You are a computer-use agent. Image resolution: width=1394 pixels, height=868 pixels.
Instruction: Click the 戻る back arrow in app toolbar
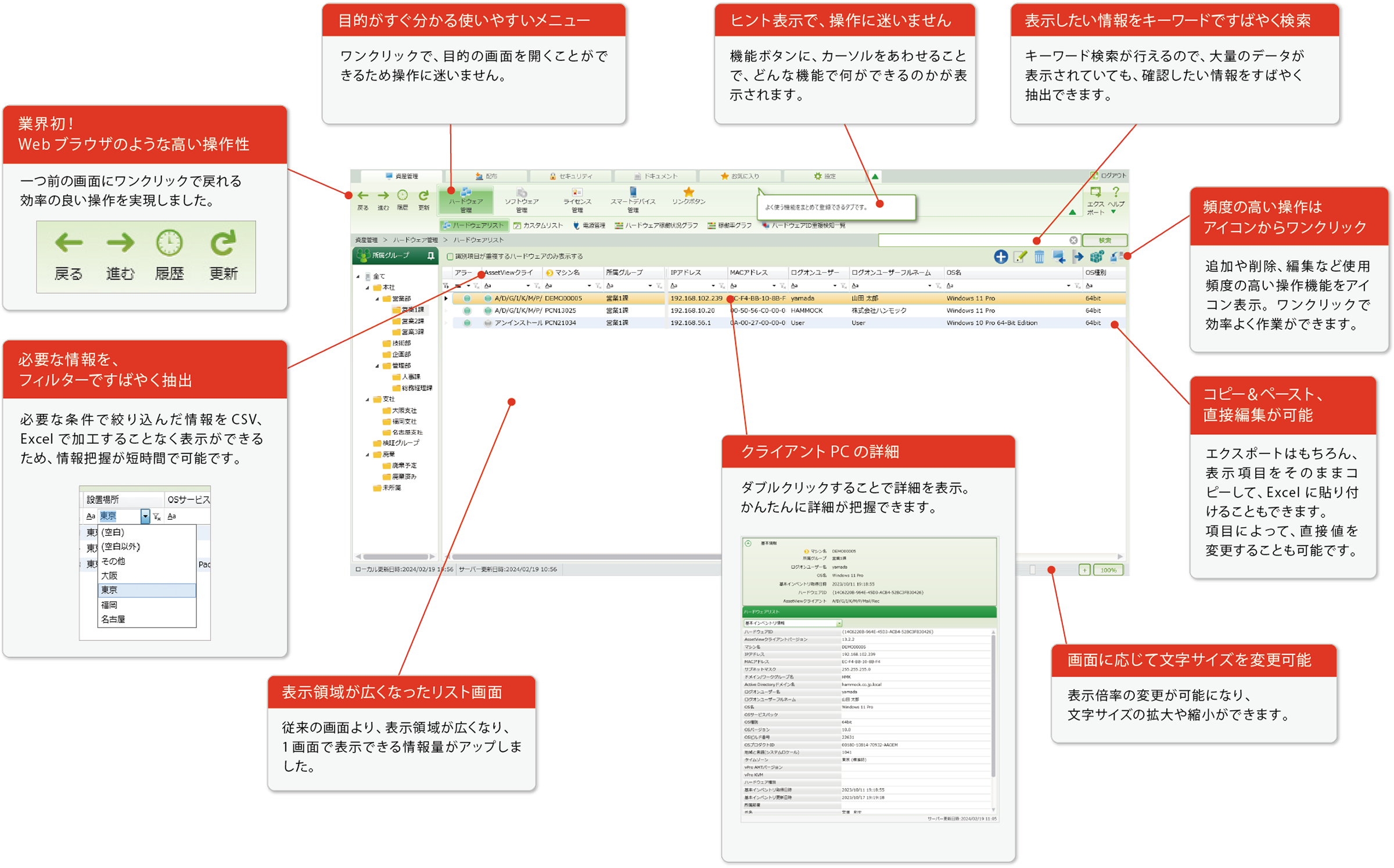click(x=363, y=197)
